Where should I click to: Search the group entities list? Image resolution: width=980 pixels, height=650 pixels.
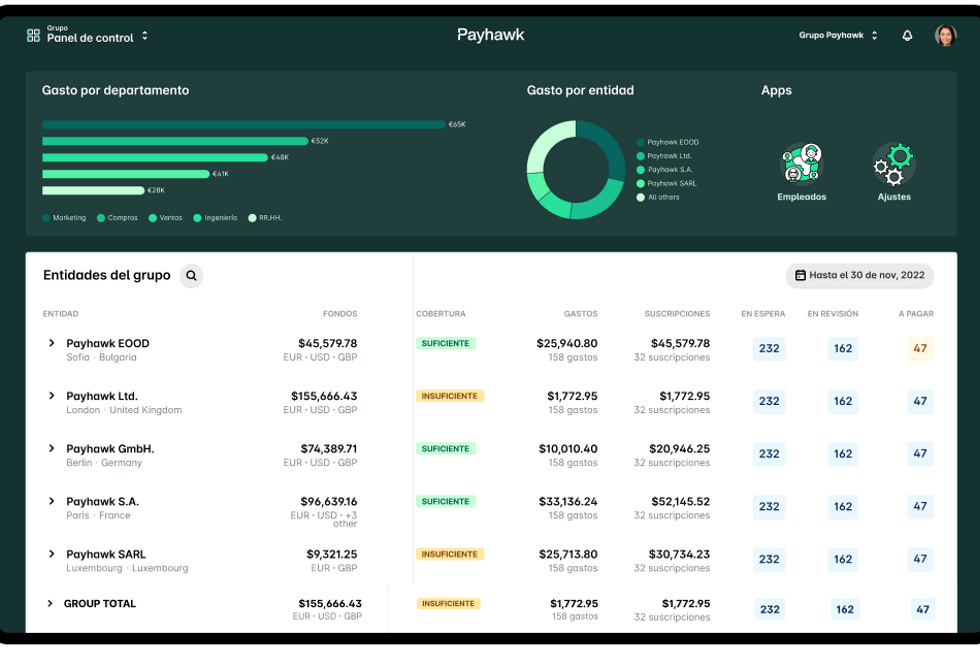(x=191, y=276)
